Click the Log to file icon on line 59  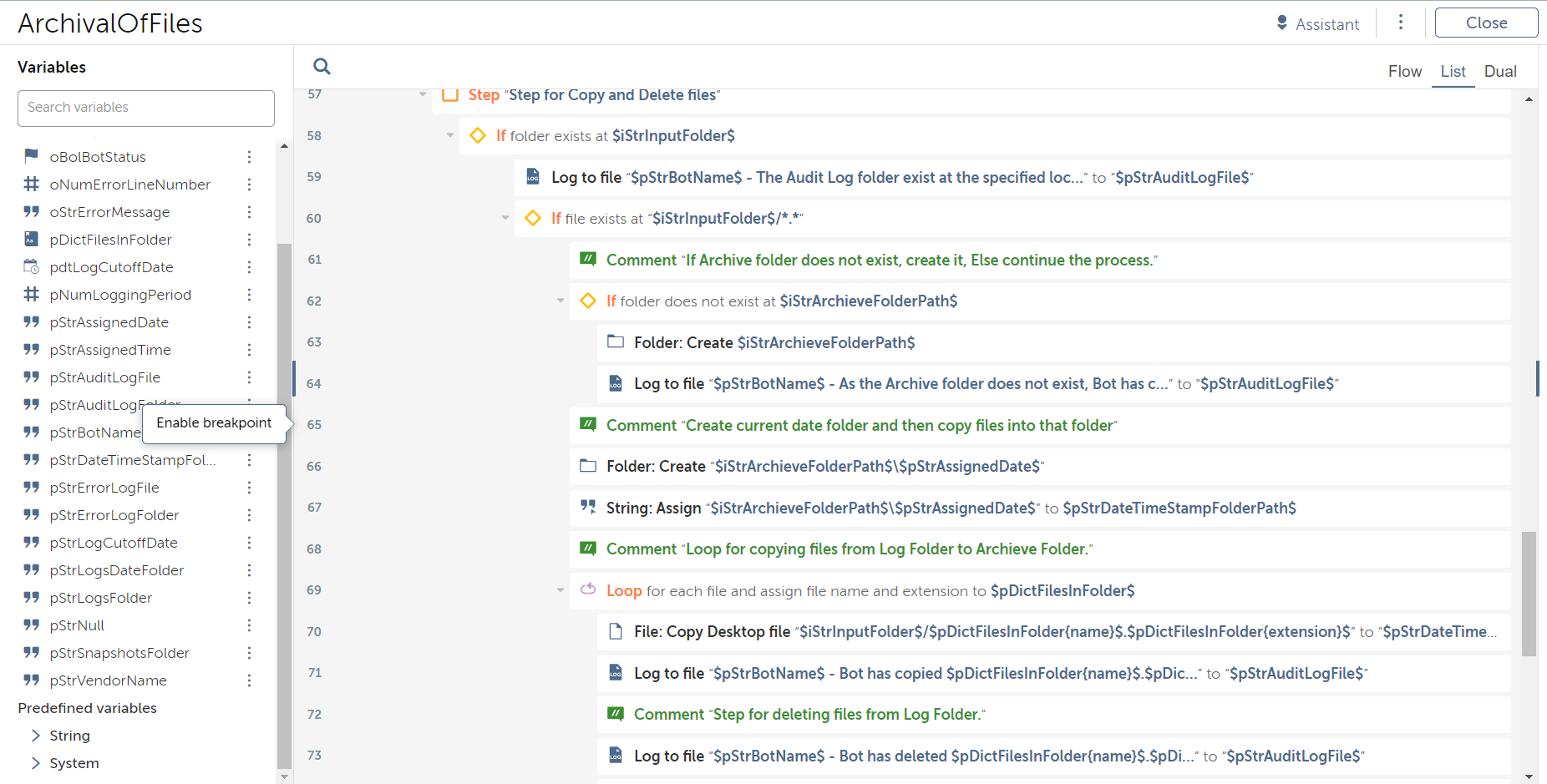click(x=533, y=177)
